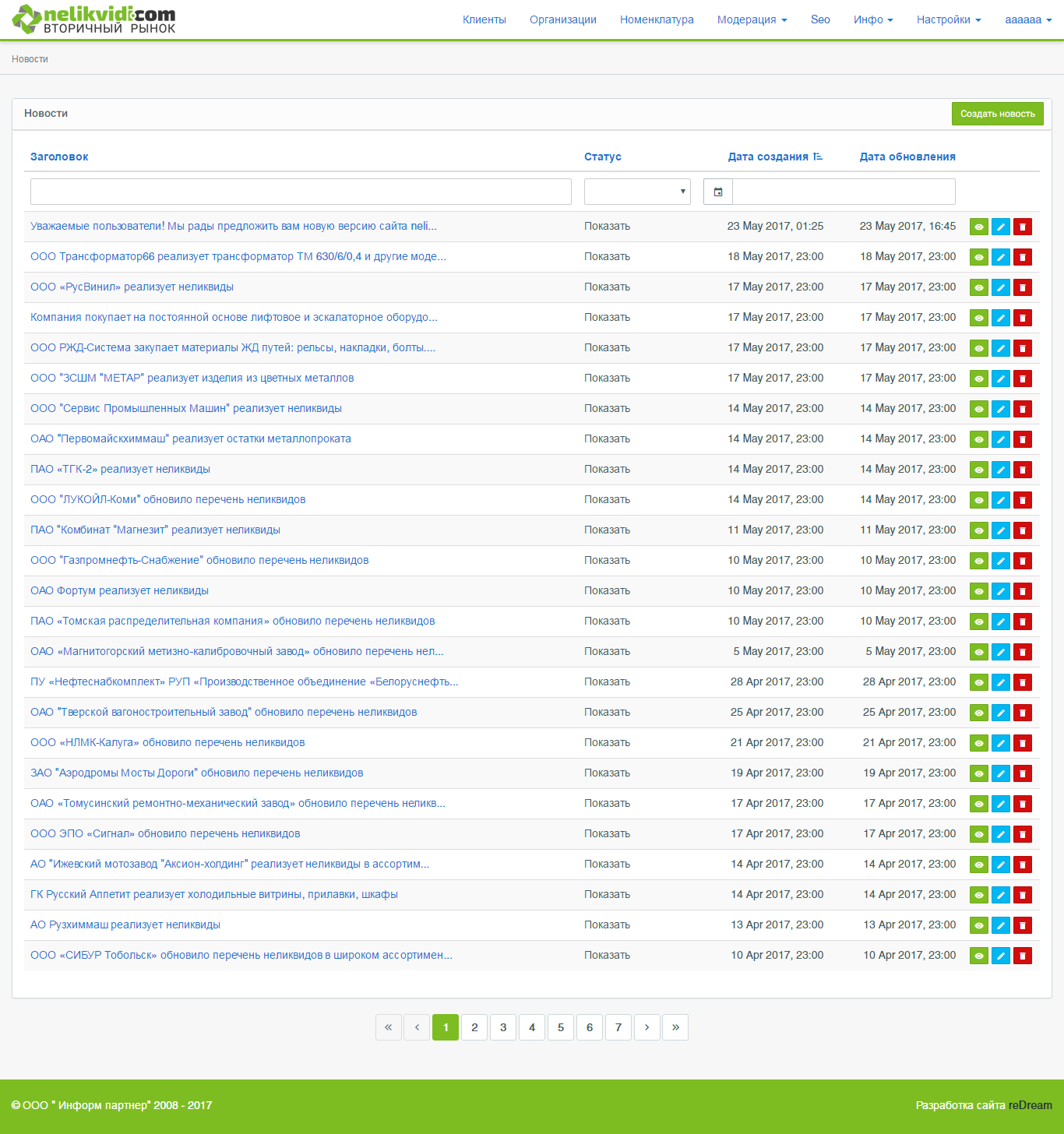Open the Организации menu item
Viewport: 1064px width, 1134px height.
[x=563, y=19]
